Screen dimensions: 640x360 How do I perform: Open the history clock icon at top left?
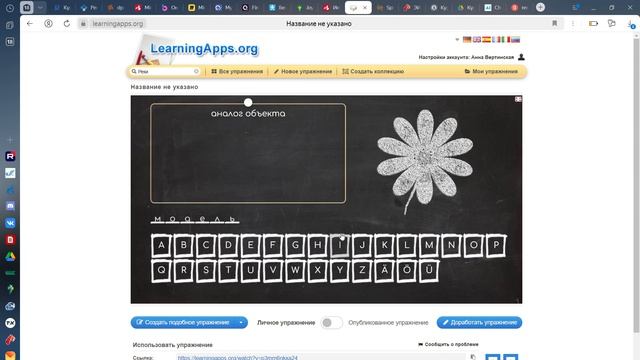point(10,8)
